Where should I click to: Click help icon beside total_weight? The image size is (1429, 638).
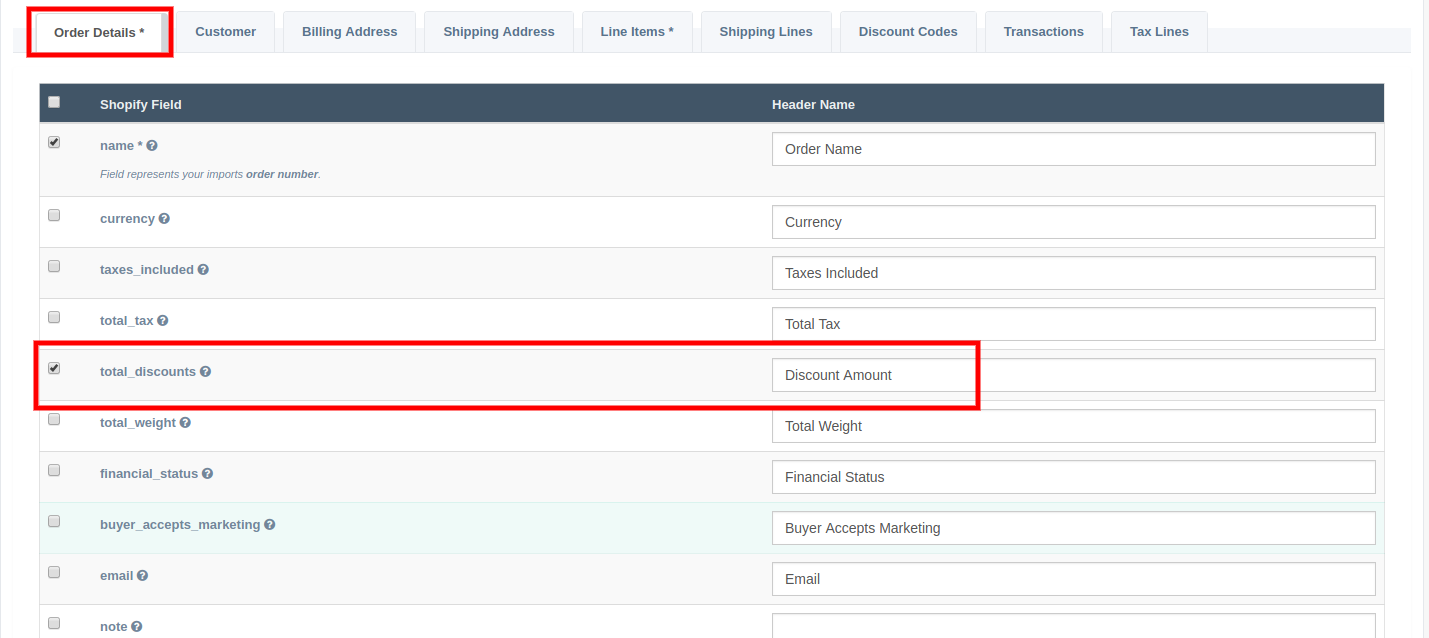(185, 423)
